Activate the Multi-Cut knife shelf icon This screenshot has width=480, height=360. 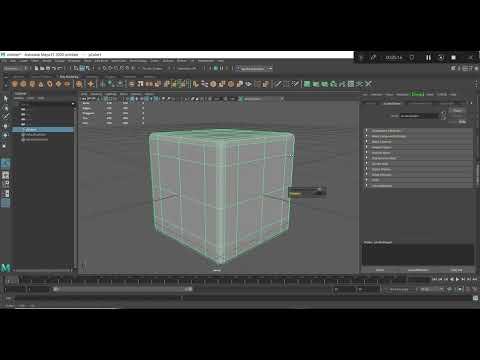click(x=278, y=84)
